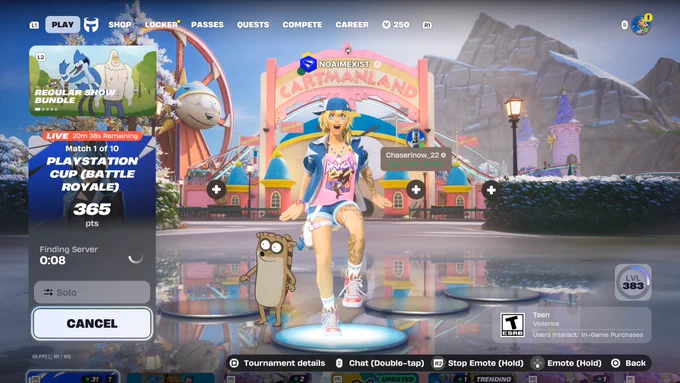This screenshot has width=680, height=383.
Task: Click the Chaserinow_22 avatar icon
Action: 416,138
